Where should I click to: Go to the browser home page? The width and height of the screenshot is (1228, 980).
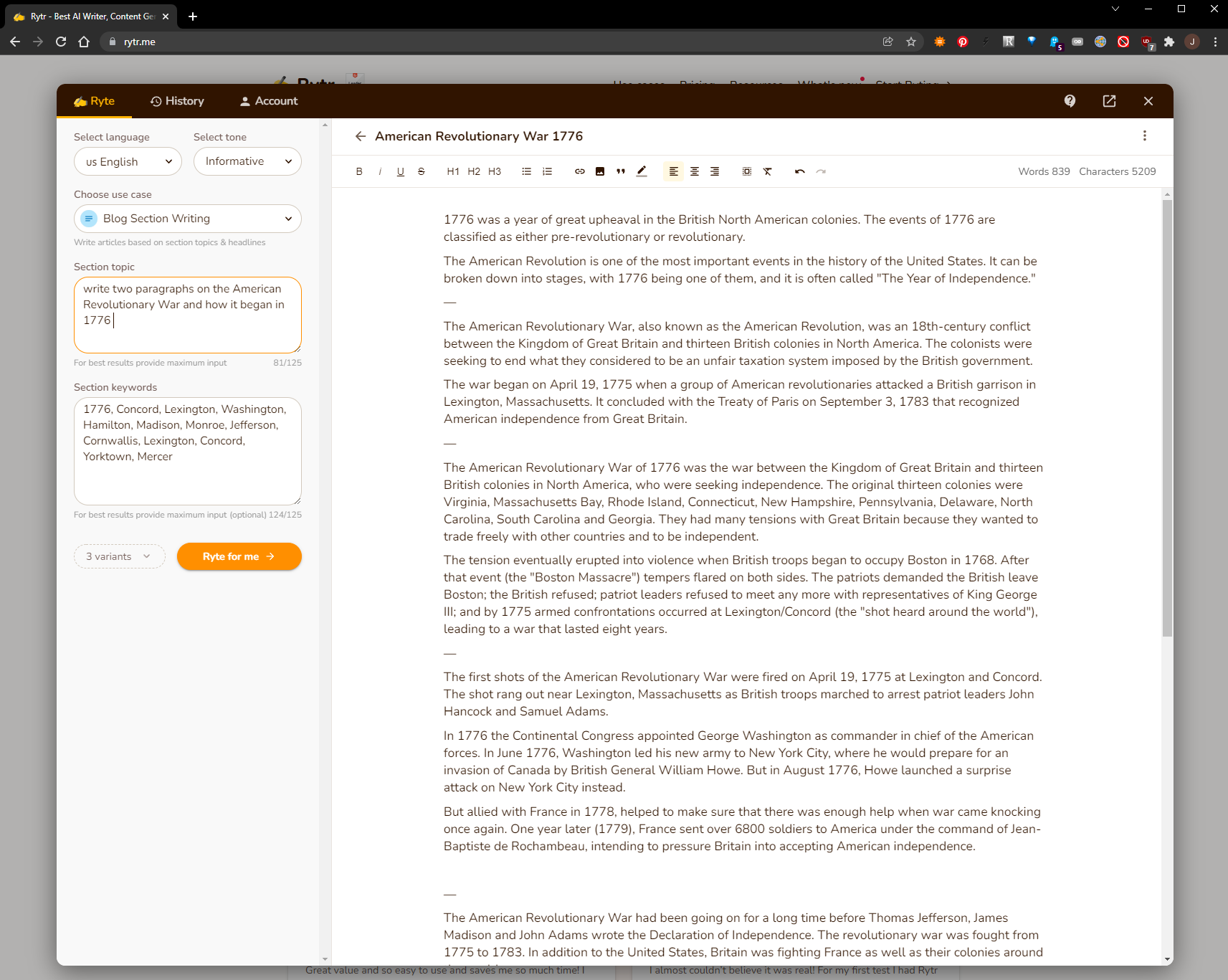84,42
